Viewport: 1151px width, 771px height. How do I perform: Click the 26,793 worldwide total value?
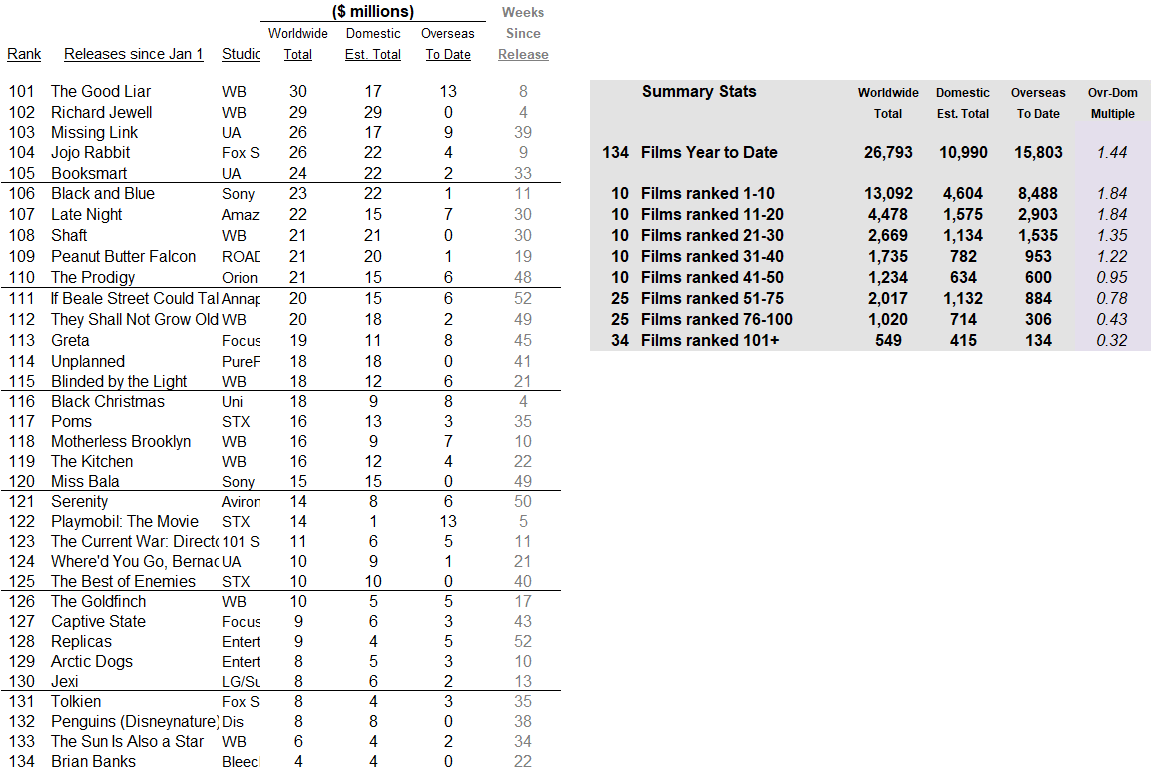click(x=888, y=153)
